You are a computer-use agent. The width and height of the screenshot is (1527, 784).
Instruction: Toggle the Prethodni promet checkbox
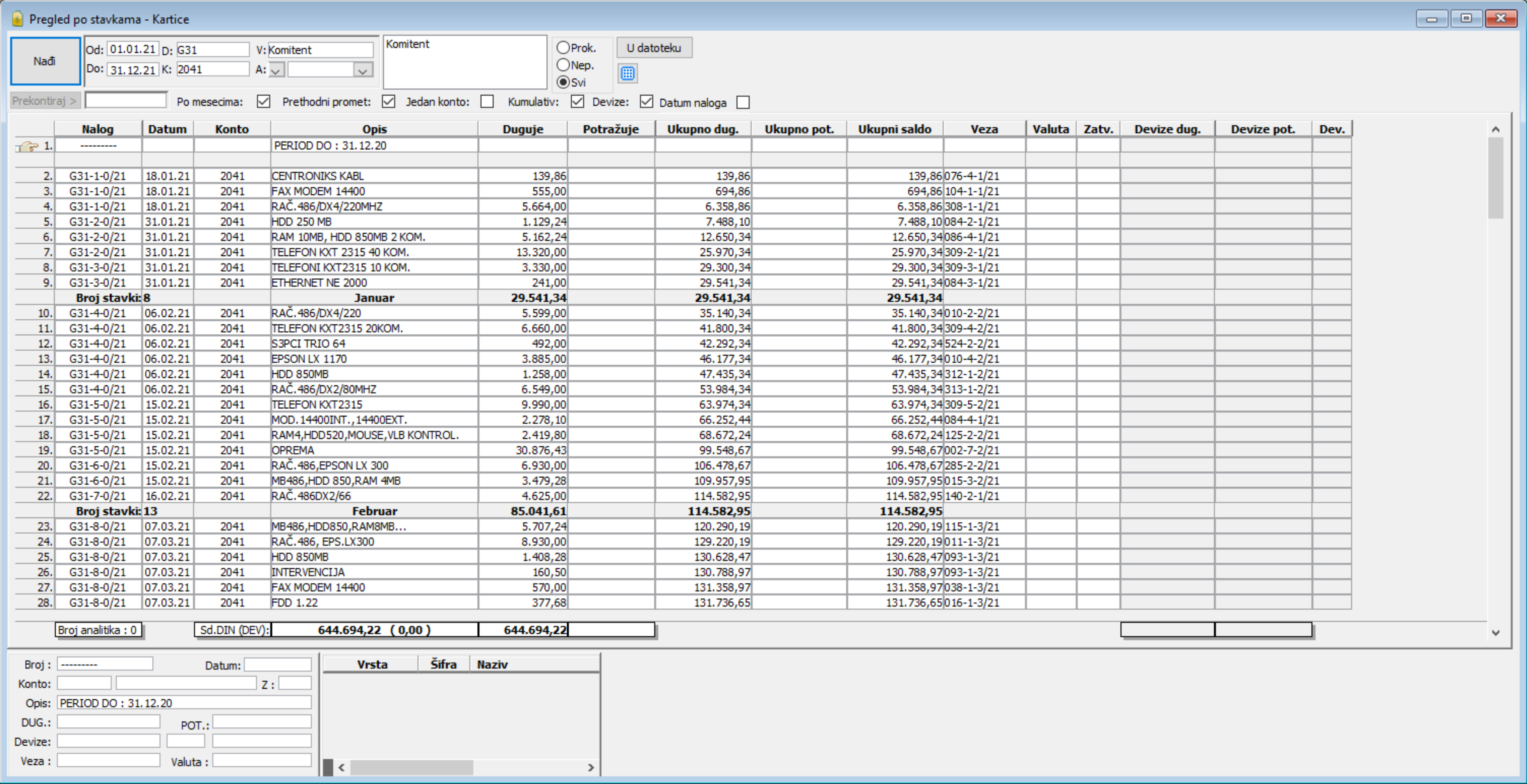click(x=389, y=102)
